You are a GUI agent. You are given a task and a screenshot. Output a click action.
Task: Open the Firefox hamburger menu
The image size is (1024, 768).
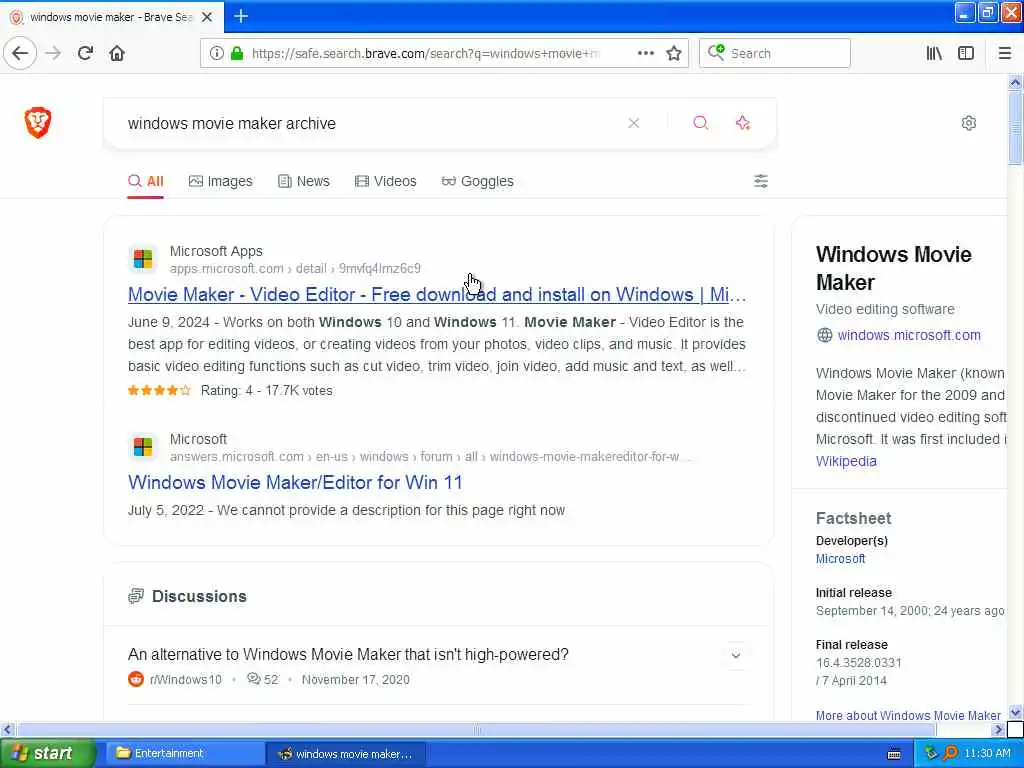[1005, 54]
